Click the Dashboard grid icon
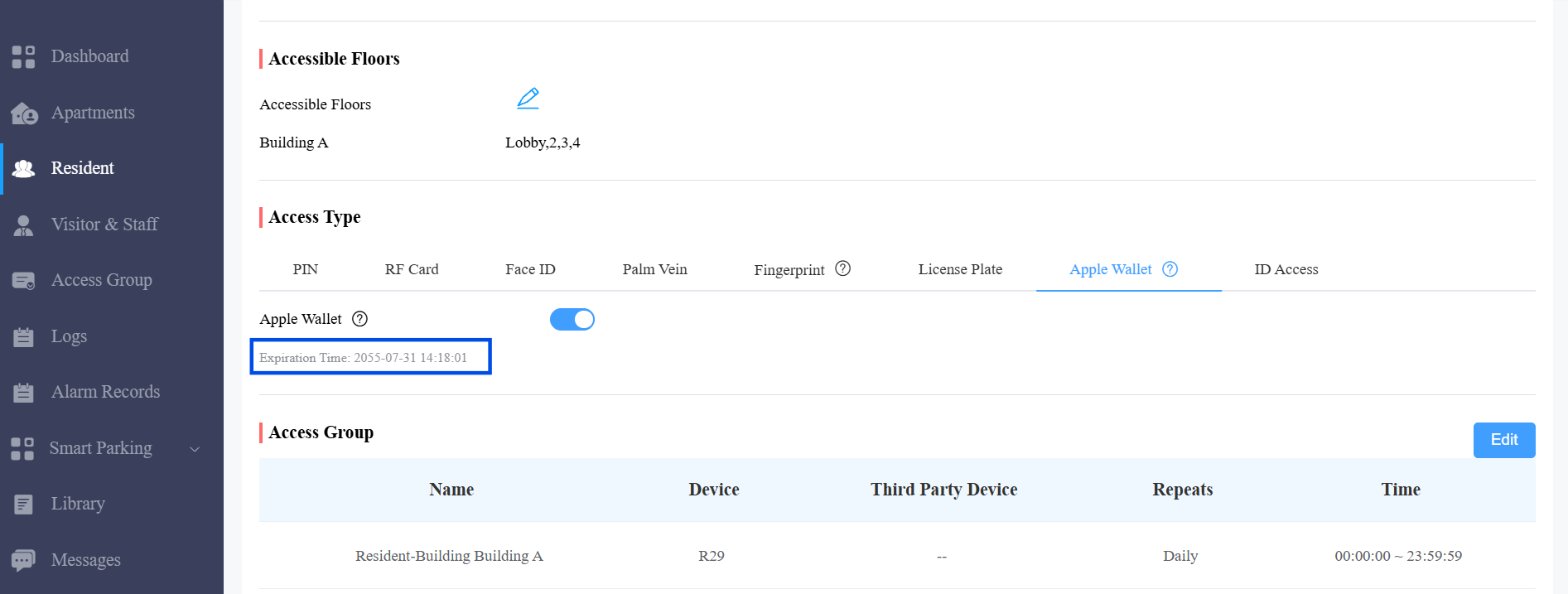 pos(23,56)
